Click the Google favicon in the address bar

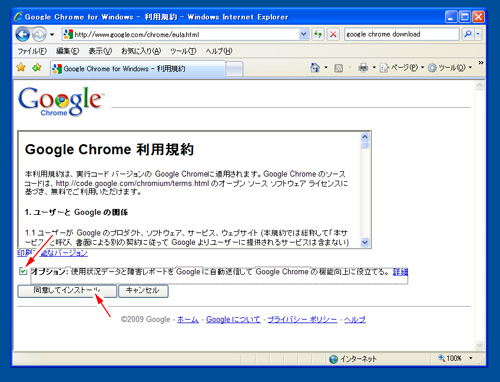tap(68, 34)
